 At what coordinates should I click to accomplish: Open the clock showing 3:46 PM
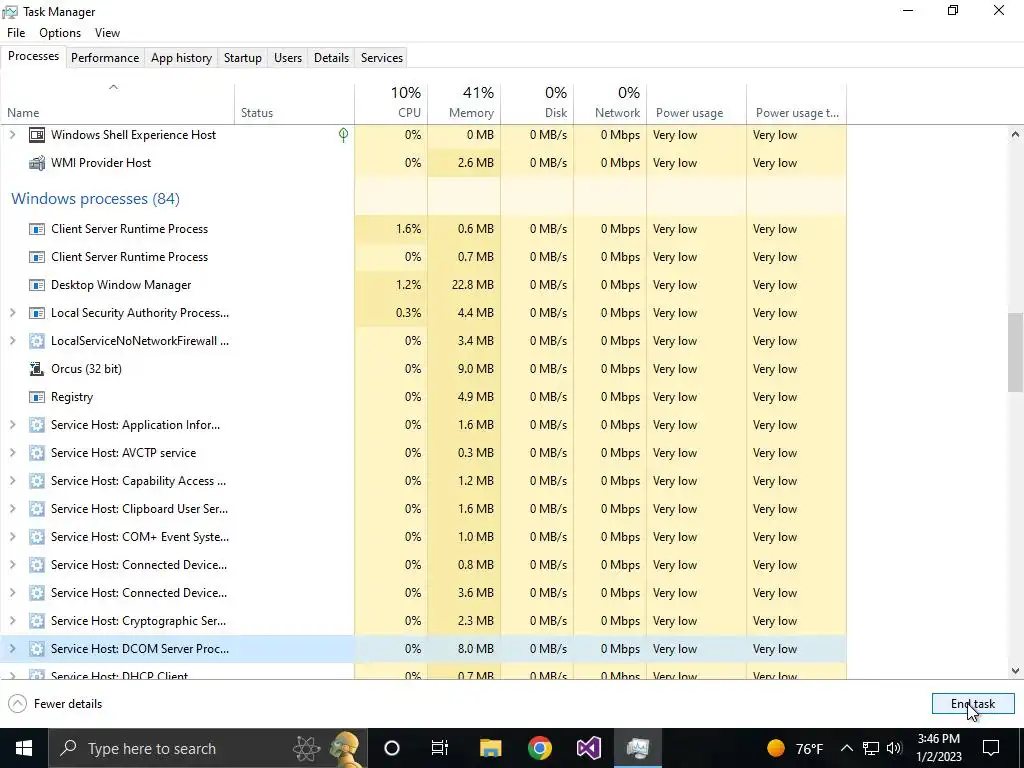coord(939,748)
